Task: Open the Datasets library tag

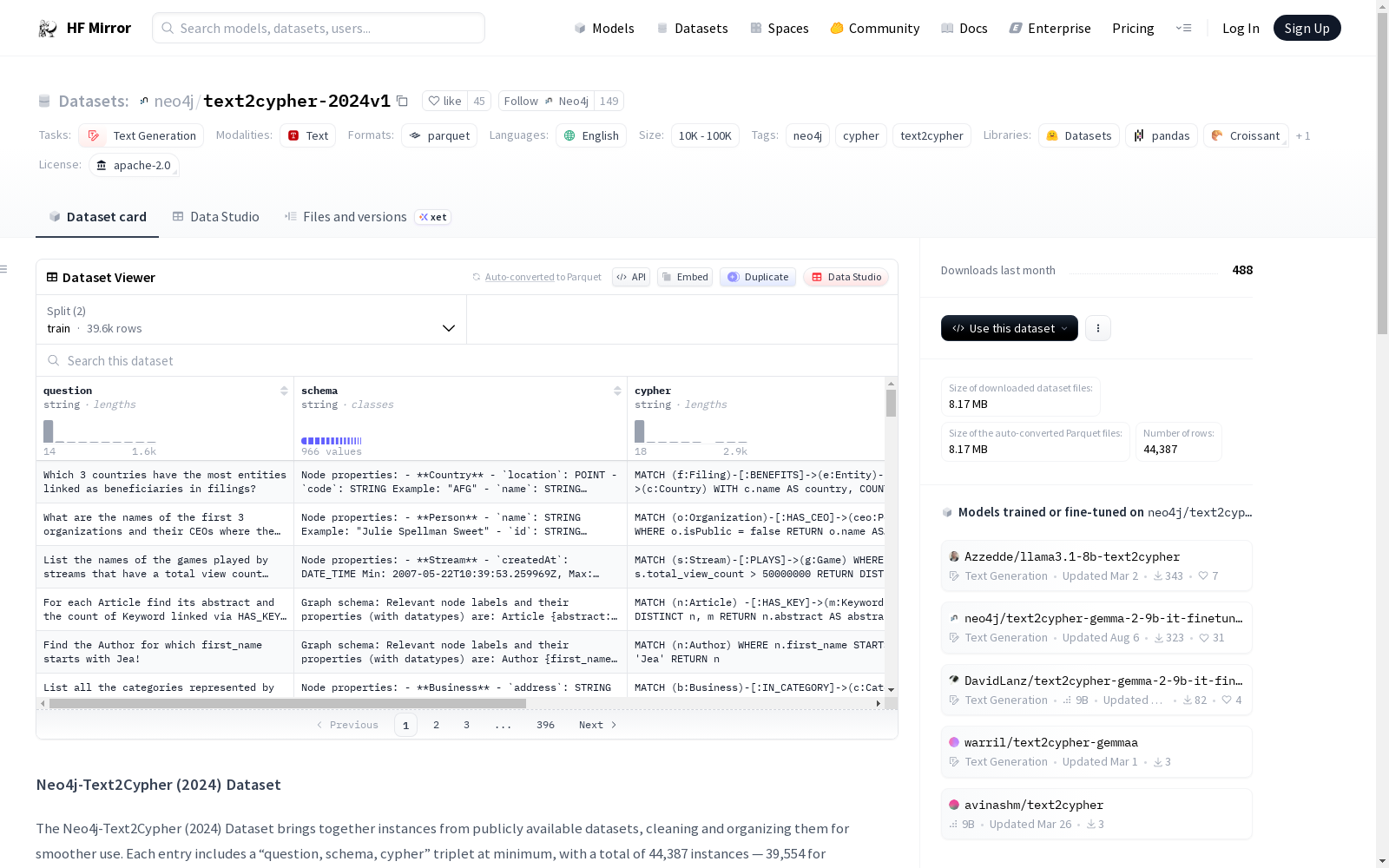Action: pos(1079,135)
